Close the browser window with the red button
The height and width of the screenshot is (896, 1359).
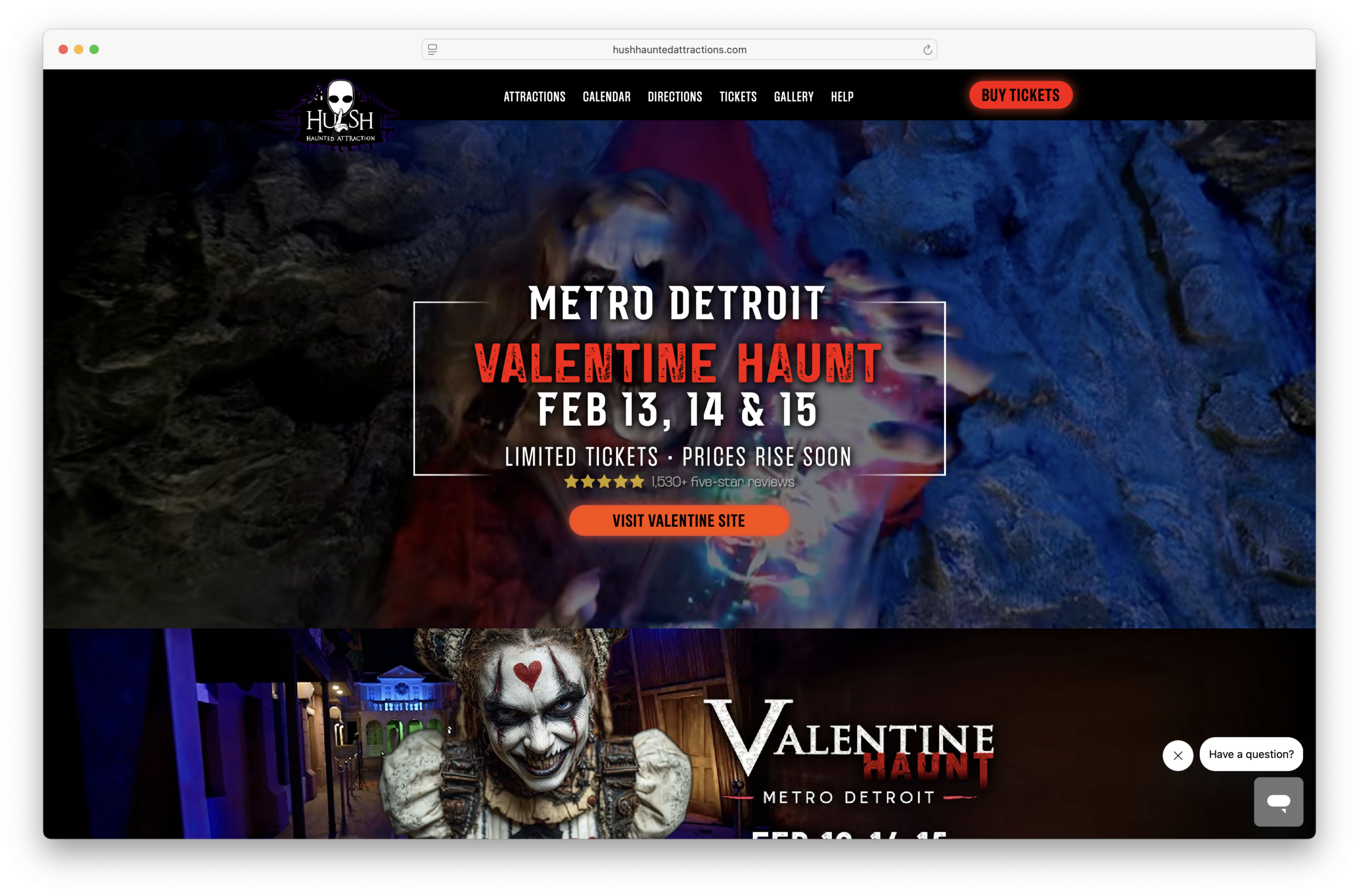(x=63, y=50)
